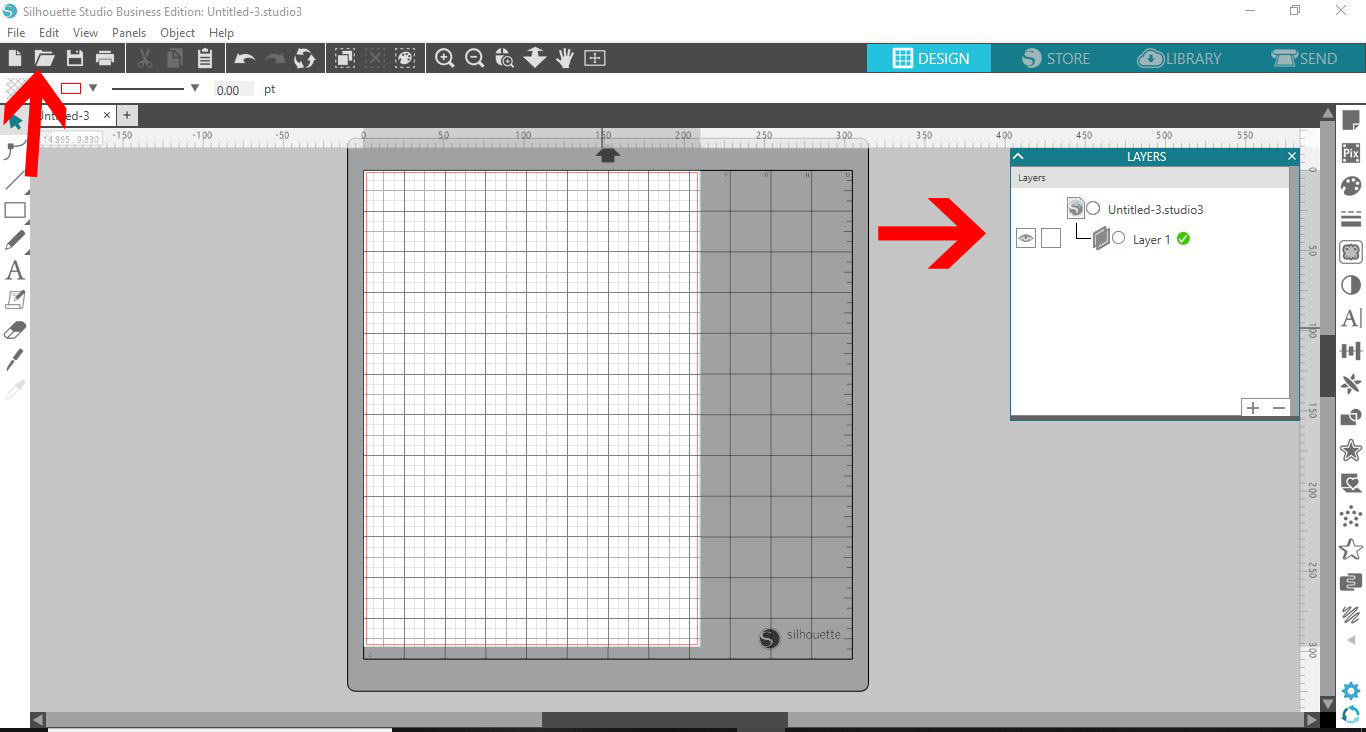Image resolution: width=1366 pixels, height=732 pixels.
Task: Delete layer with the minus button
Action: click(x=1278, y=408)
